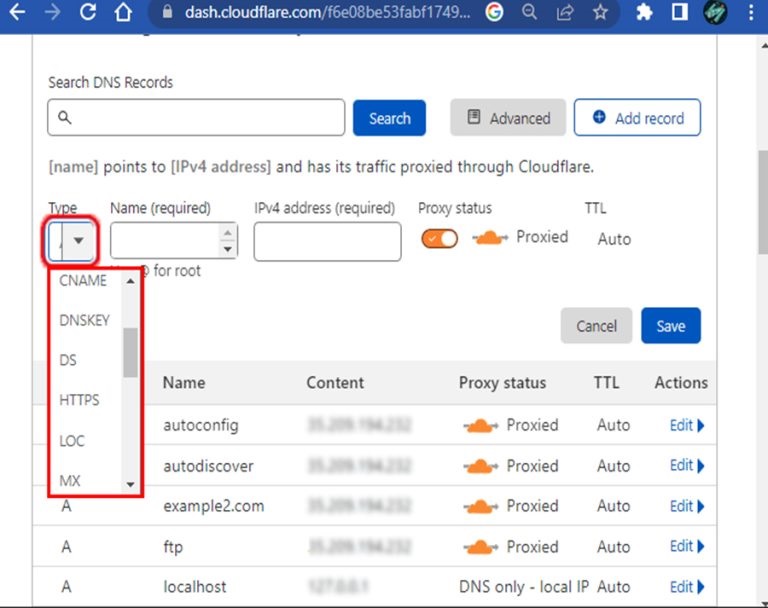Expand Edit for the autoconfig record
The height and width of the screenshot is (608, 768).
686,425
